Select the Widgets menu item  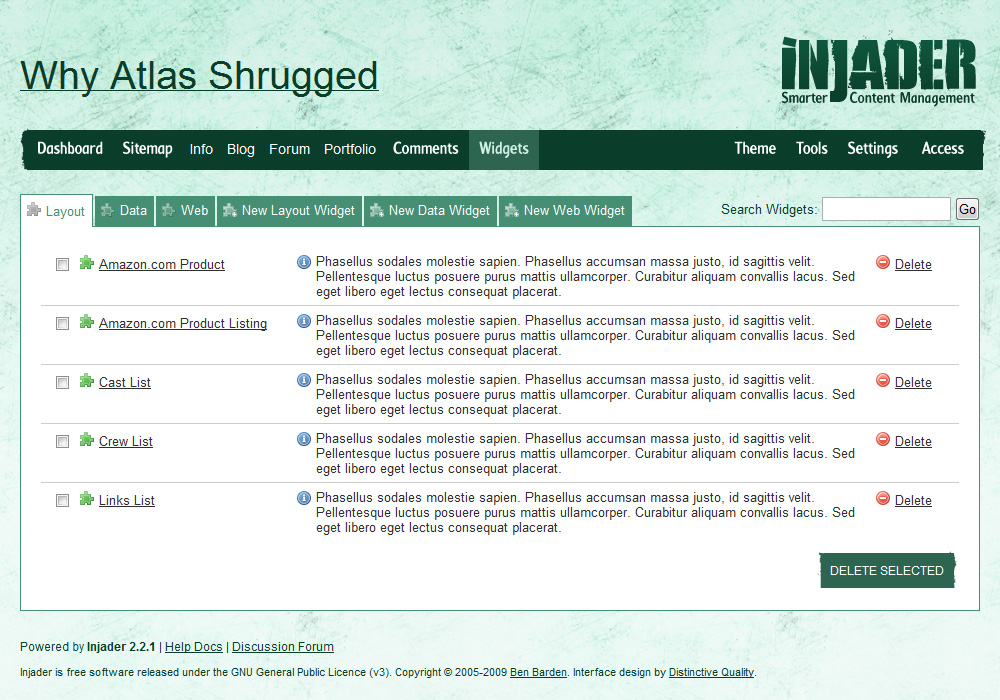click(504, 150)
